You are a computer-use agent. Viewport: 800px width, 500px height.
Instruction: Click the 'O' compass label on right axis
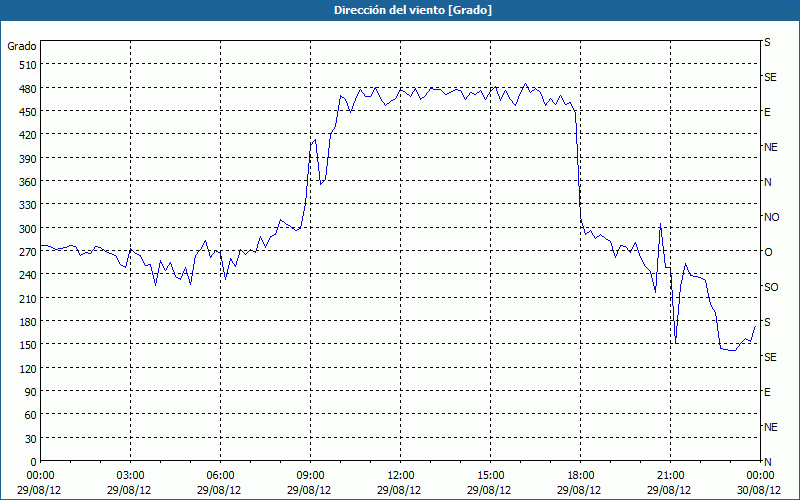768,252
